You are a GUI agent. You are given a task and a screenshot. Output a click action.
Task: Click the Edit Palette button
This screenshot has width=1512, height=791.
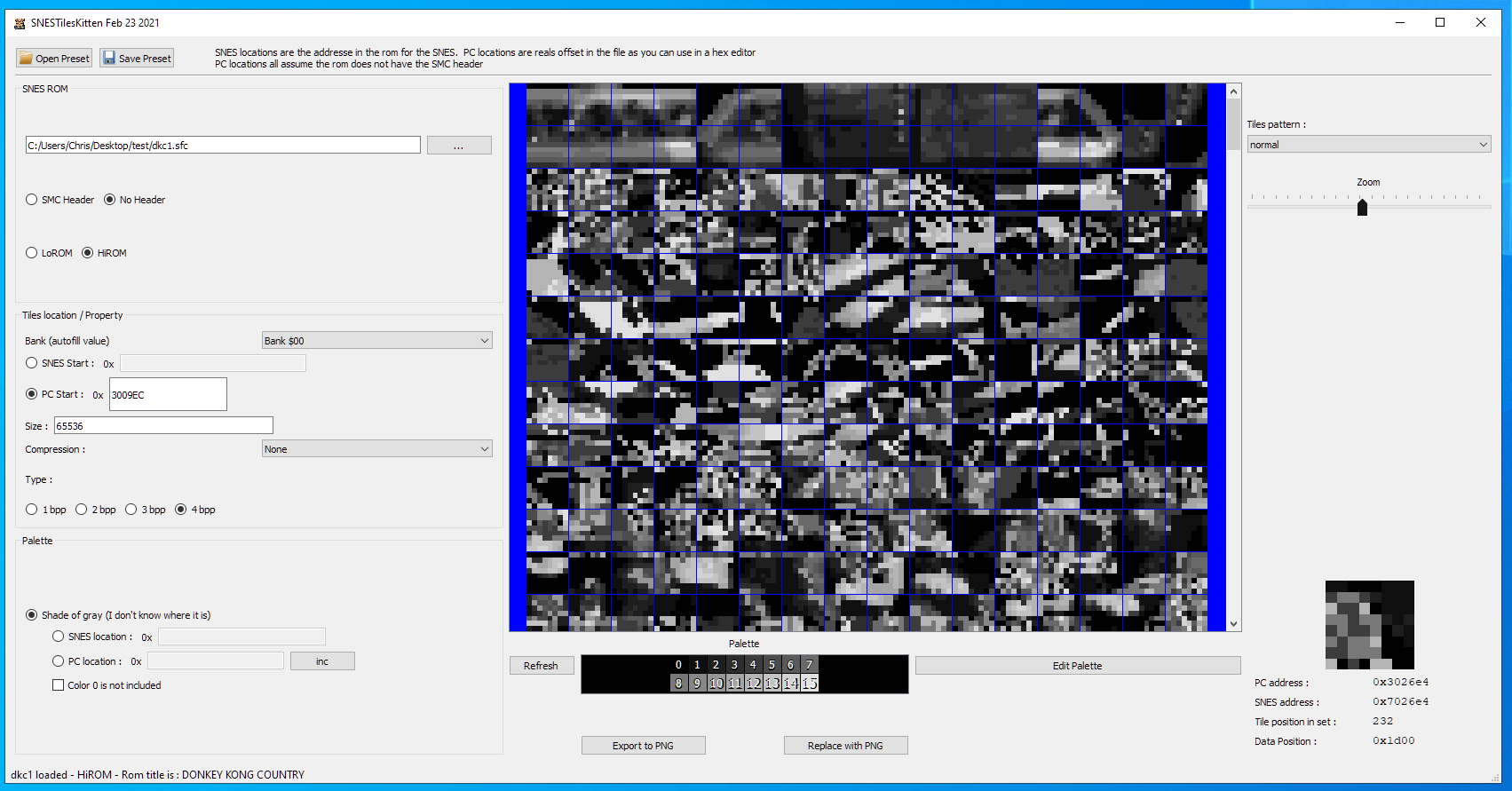tap(1077, 666)
